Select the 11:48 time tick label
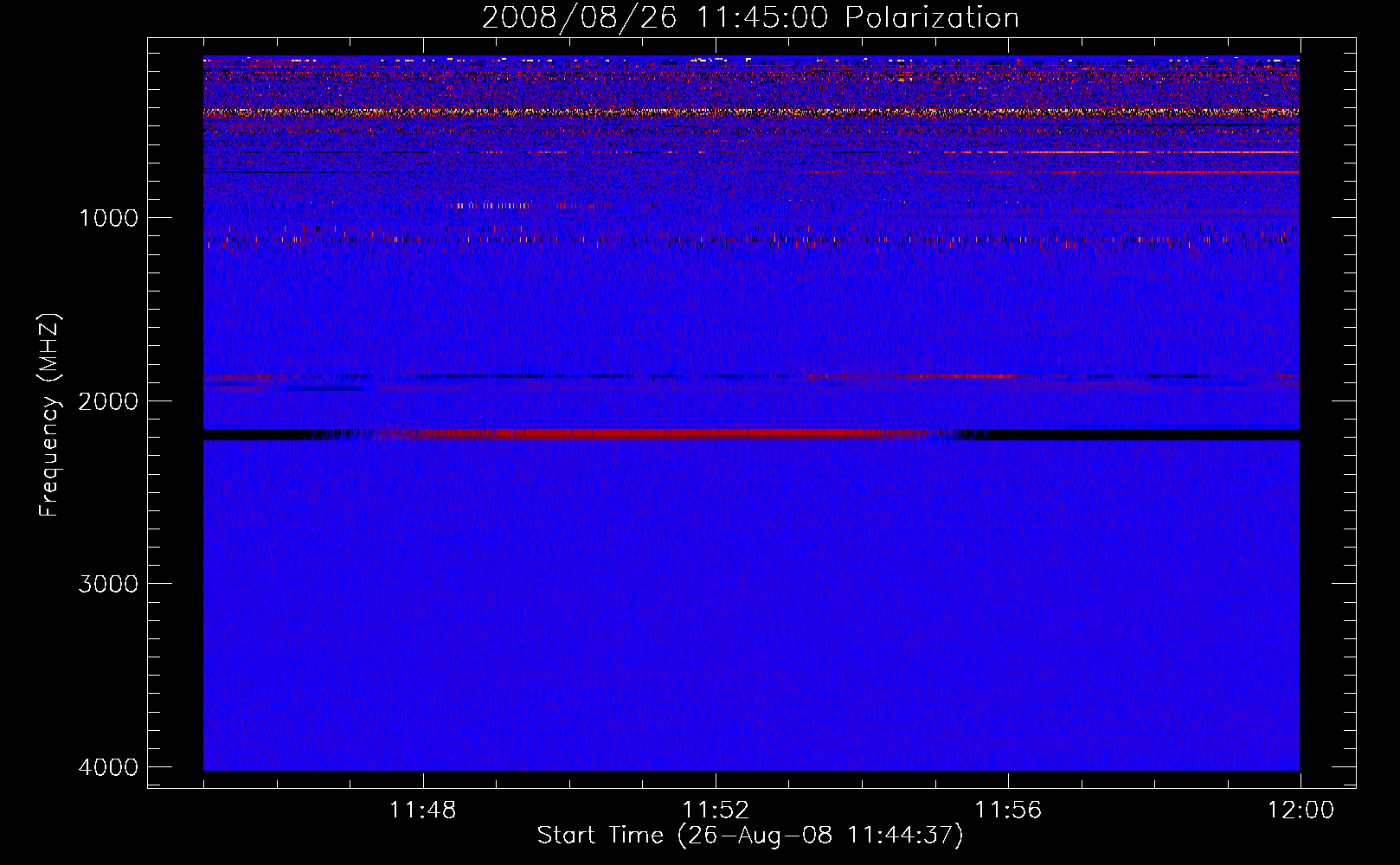 [422, 811]
